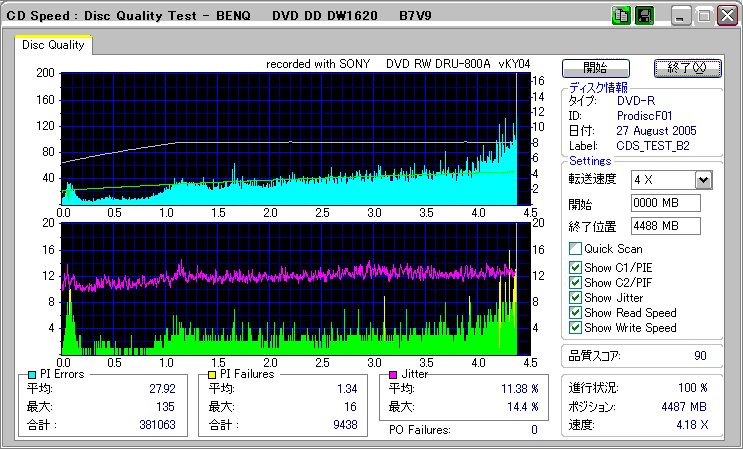Click the quality score value 90
This screenshot has width=743, height=449.
(700, 356)
